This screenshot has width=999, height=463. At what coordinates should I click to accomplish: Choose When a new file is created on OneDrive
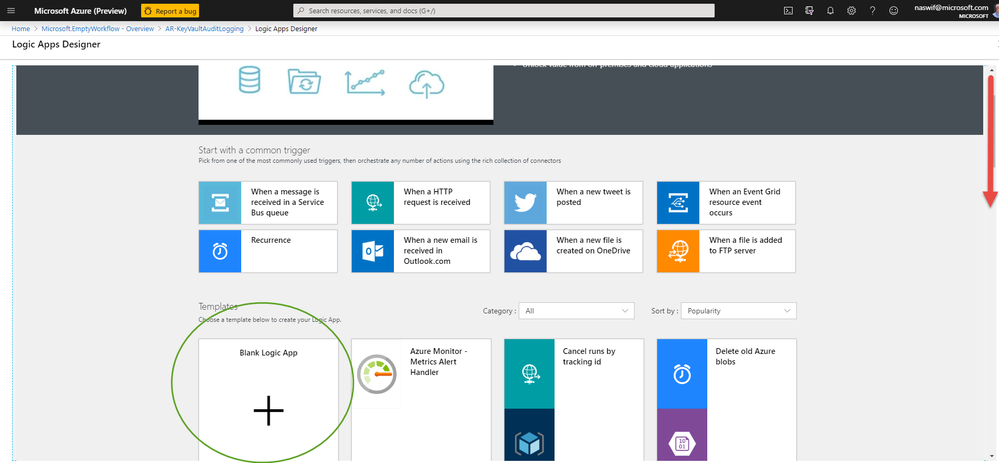tap(593, 245)
